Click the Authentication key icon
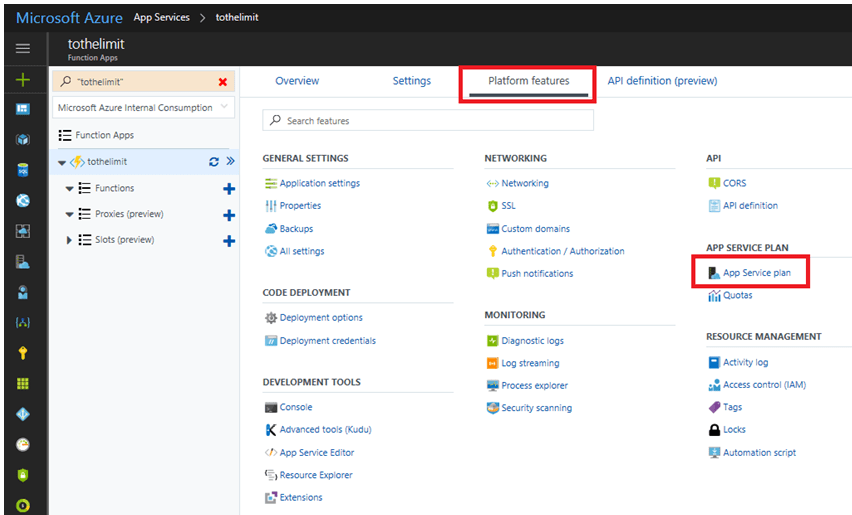 click(492, 251)
